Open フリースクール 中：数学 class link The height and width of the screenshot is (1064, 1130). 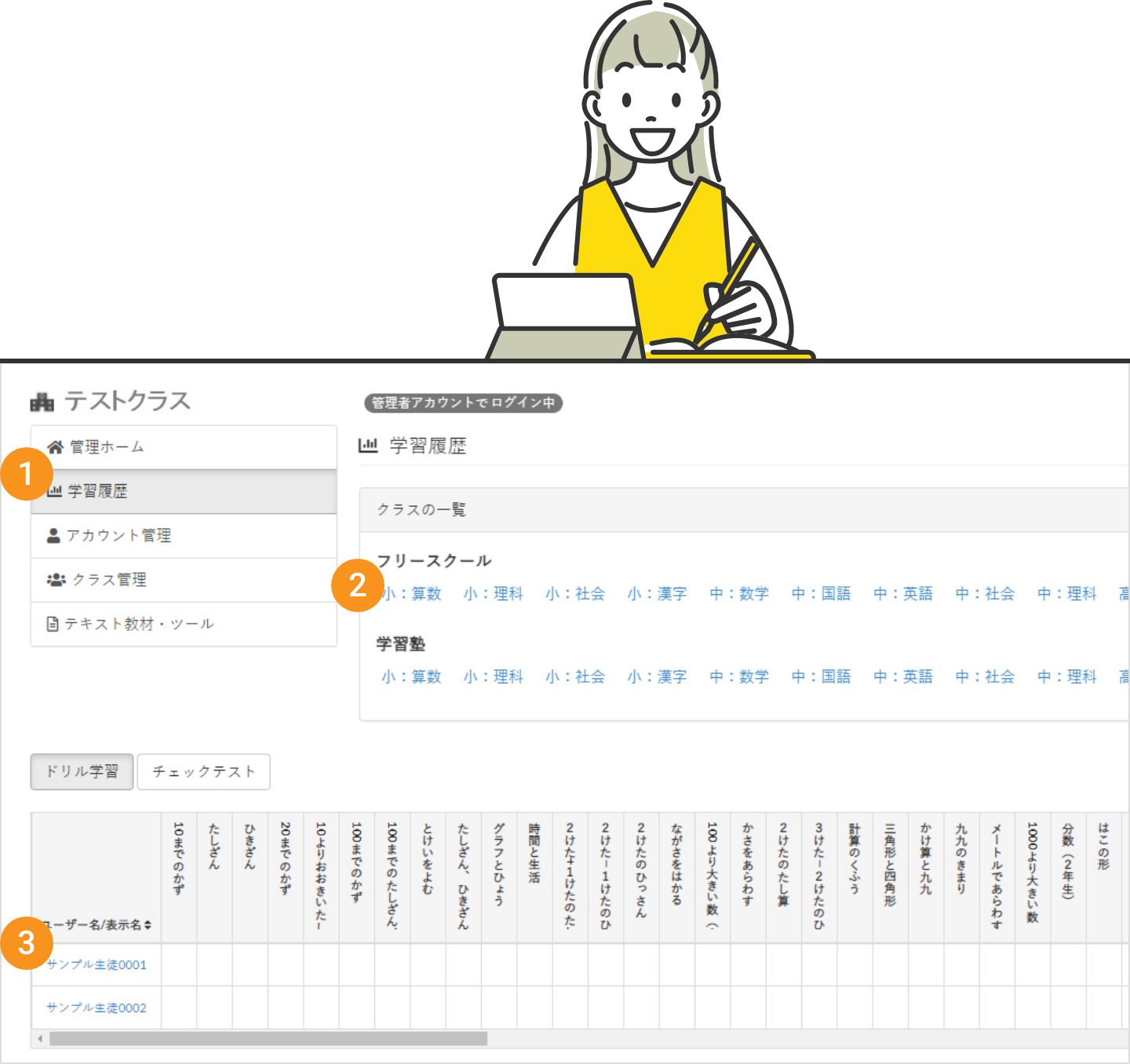coord(739,594)
